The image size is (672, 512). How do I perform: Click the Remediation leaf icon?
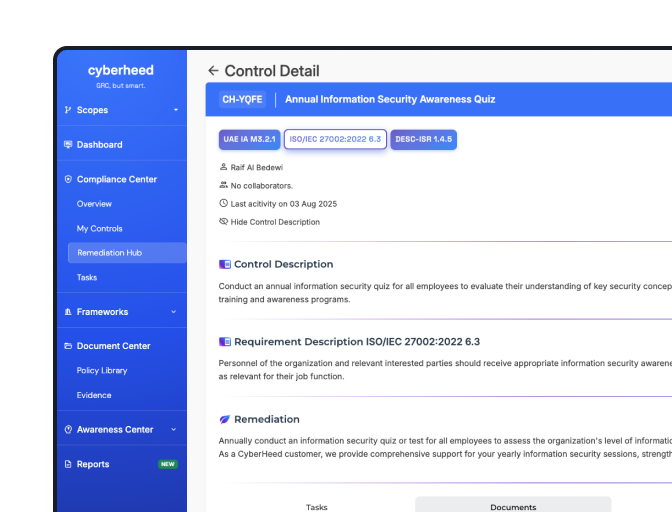point(225,419)
